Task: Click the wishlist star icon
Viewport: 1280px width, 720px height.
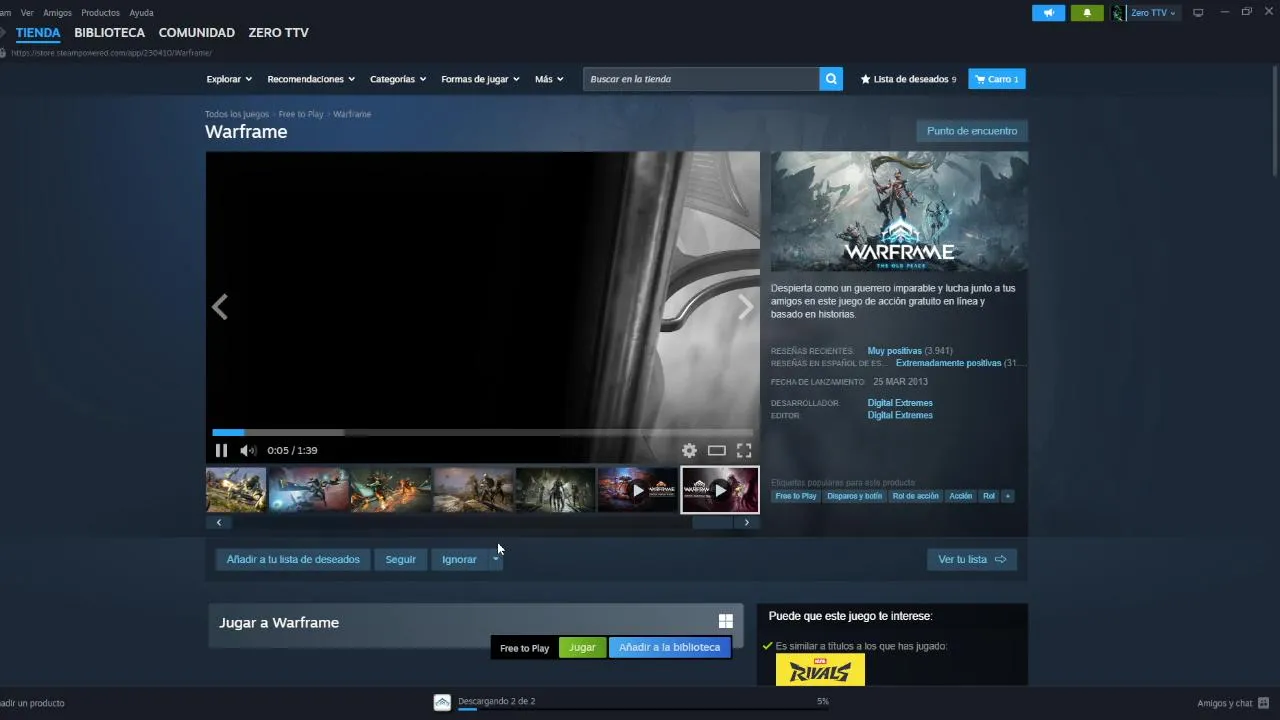Action: pos(866,79)
